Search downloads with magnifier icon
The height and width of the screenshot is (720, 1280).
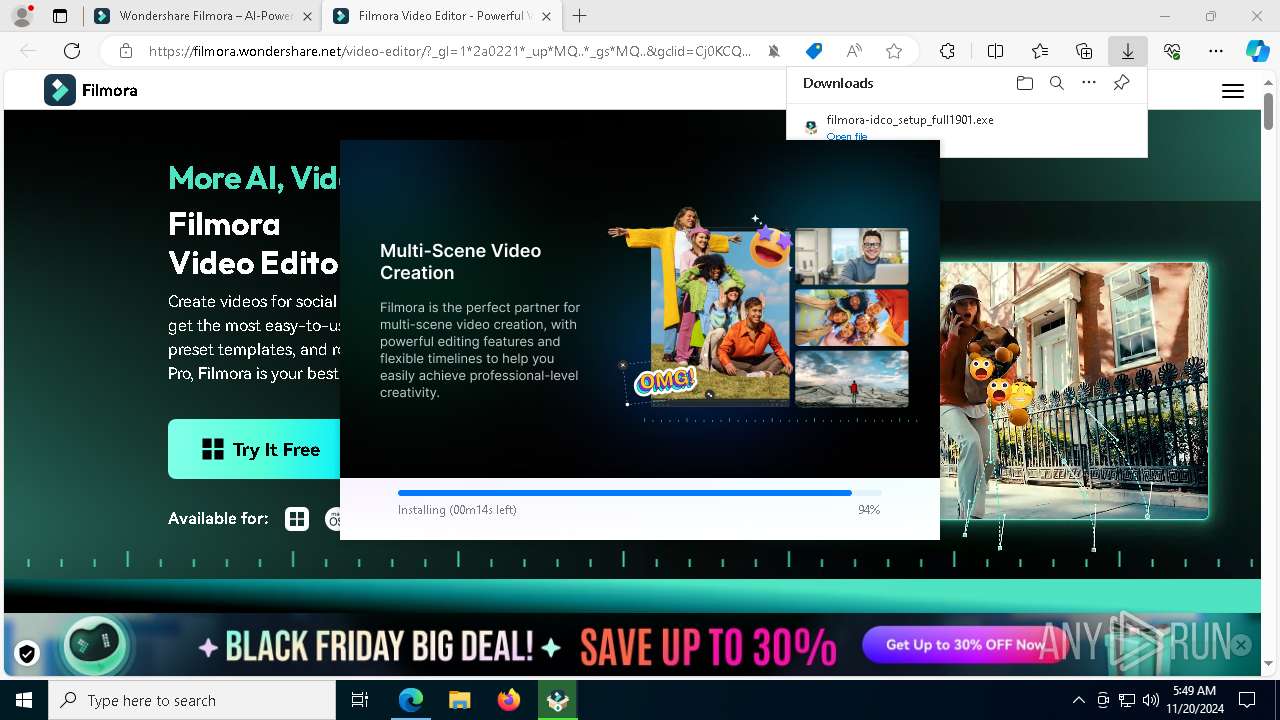[1056, 83]
